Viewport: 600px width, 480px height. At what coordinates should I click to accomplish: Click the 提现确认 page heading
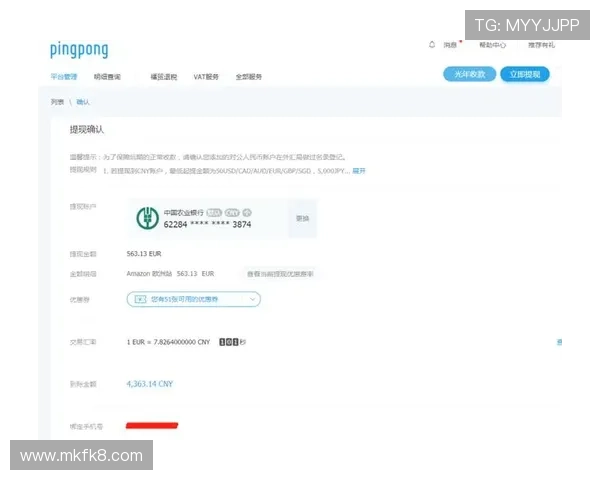87,129
